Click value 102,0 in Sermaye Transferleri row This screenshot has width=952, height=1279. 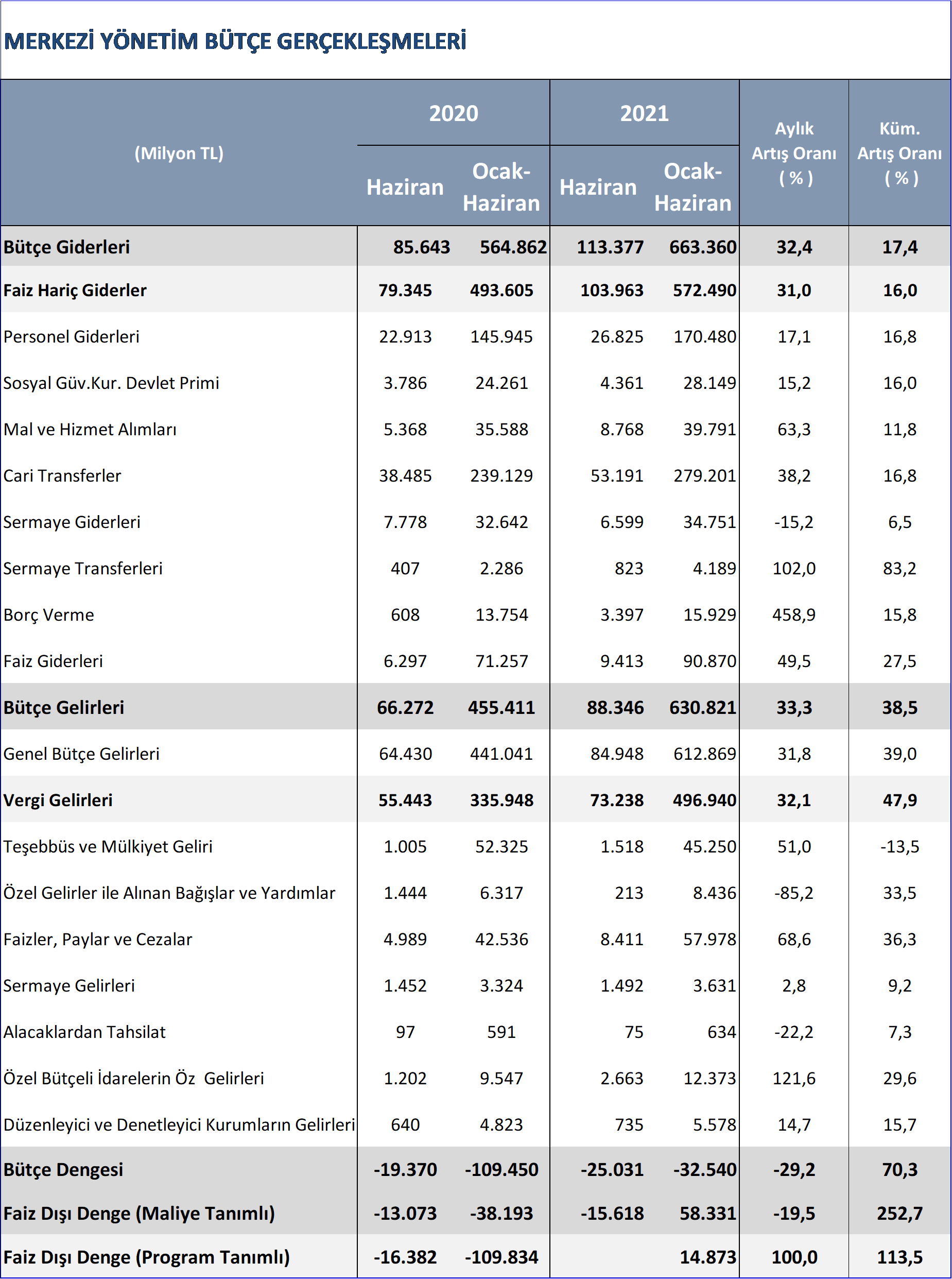(793, 569)
